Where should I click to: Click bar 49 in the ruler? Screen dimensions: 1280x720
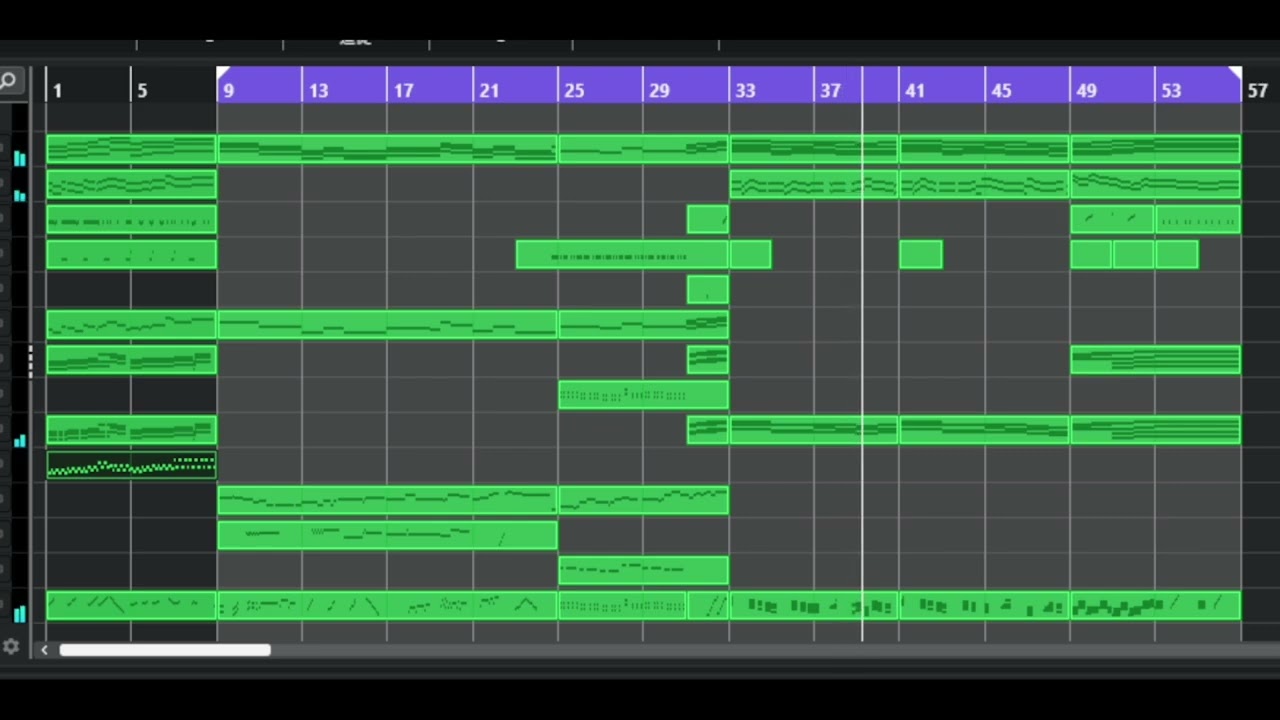pos(1086,91)
